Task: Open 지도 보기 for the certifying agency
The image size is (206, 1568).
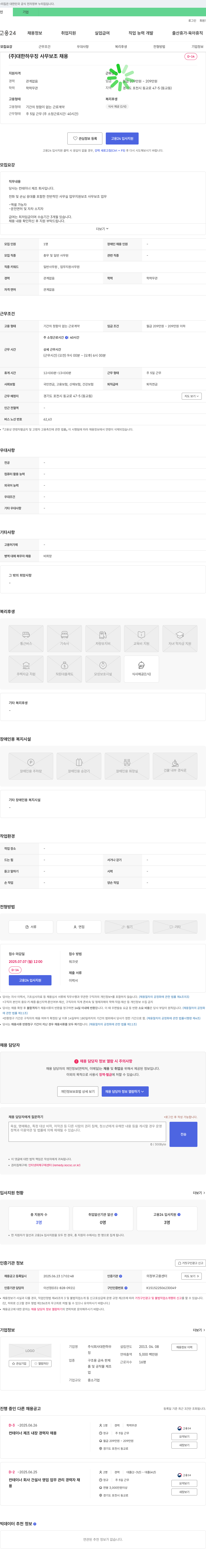Action: tap(191, 1276)
